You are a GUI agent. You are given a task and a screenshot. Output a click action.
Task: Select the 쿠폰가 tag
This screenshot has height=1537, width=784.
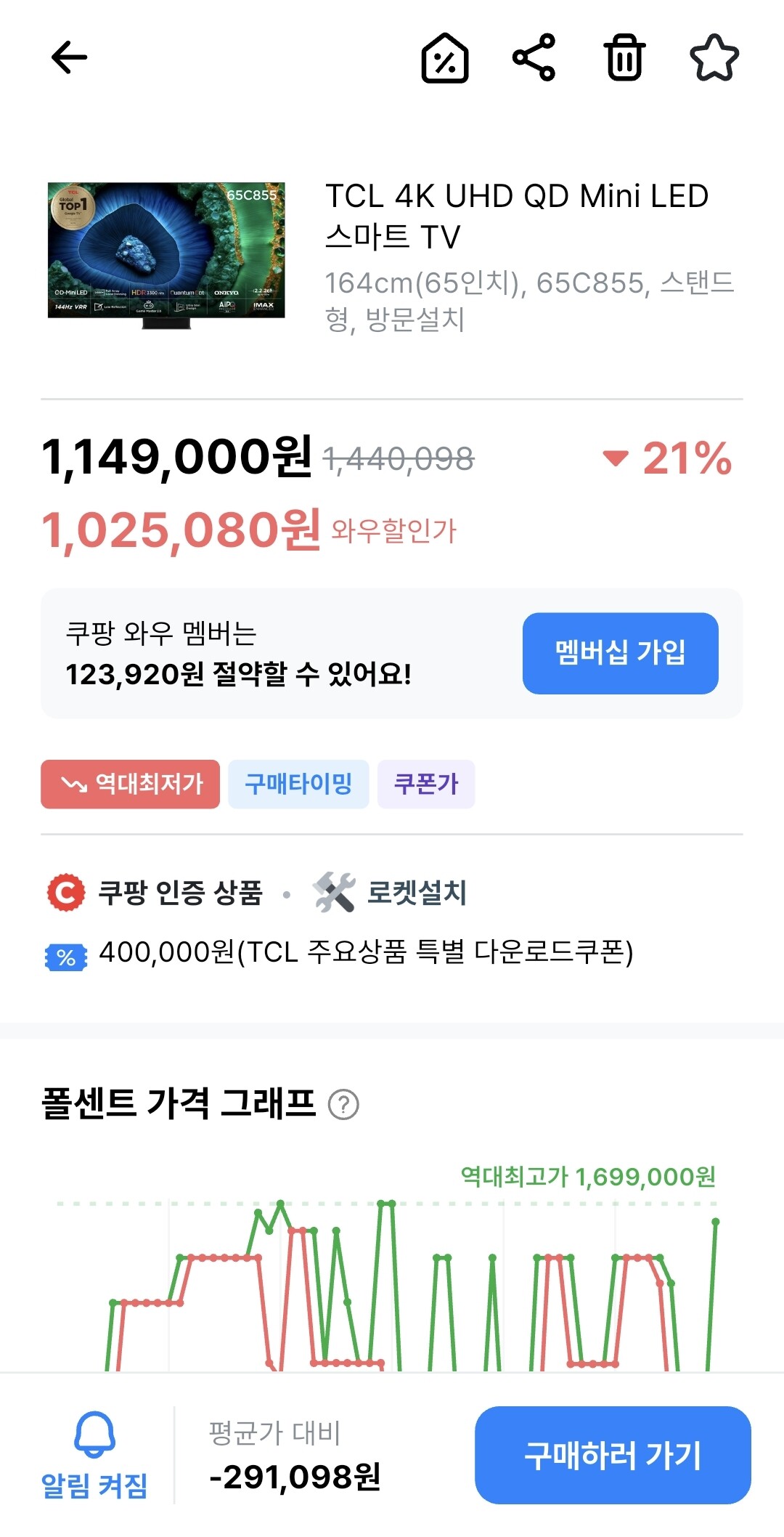click(426, 784)
